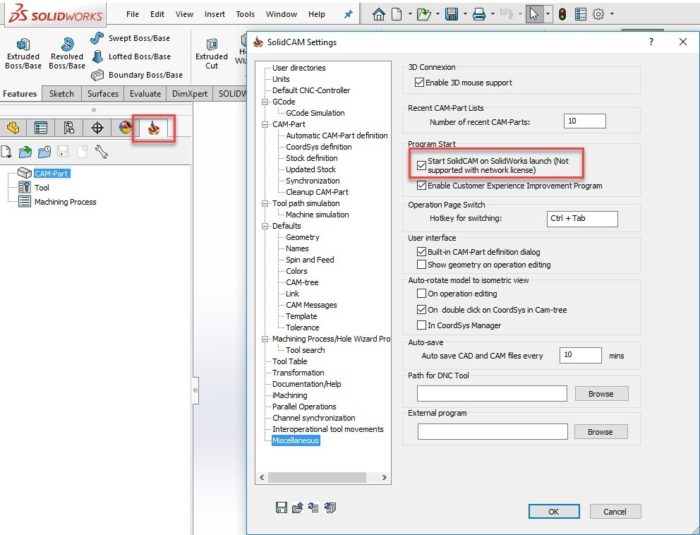
Task: Open DimXpertManager crosshair tab icon
Action: click(97, 128)
